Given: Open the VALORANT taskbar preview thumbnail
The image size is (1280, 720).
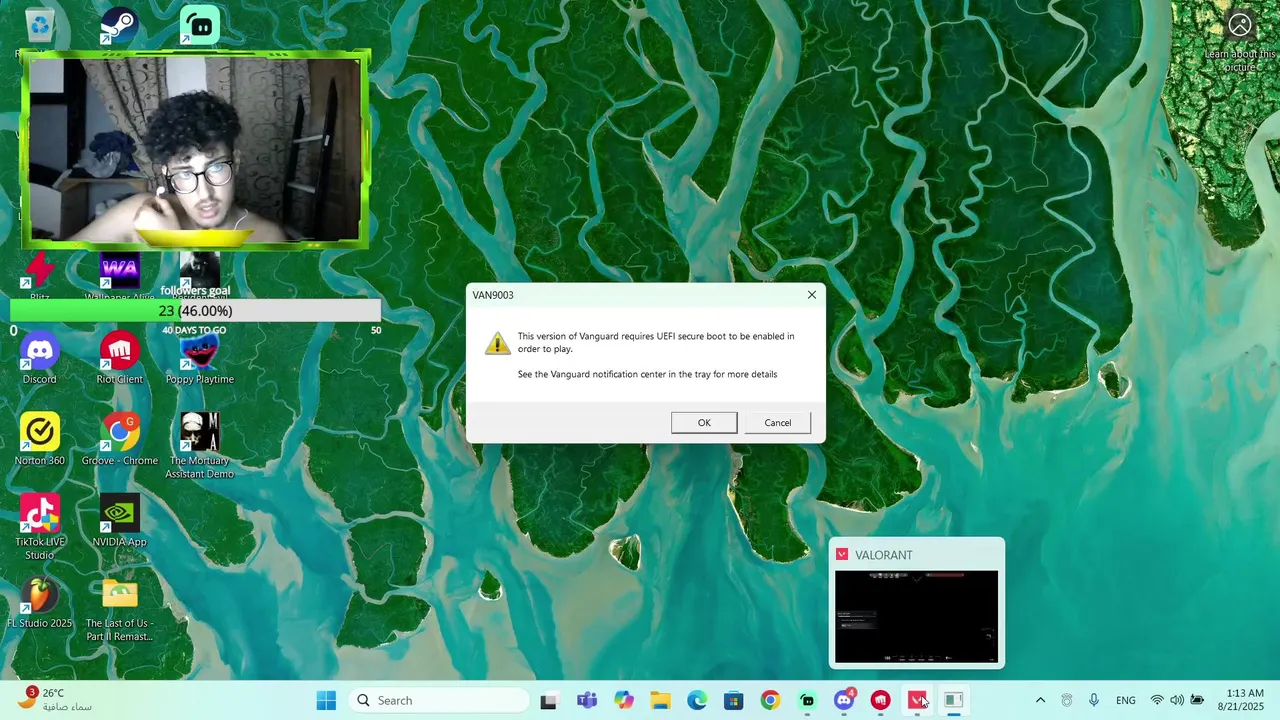Looking at the screenshot, I should tap(917, 616).
